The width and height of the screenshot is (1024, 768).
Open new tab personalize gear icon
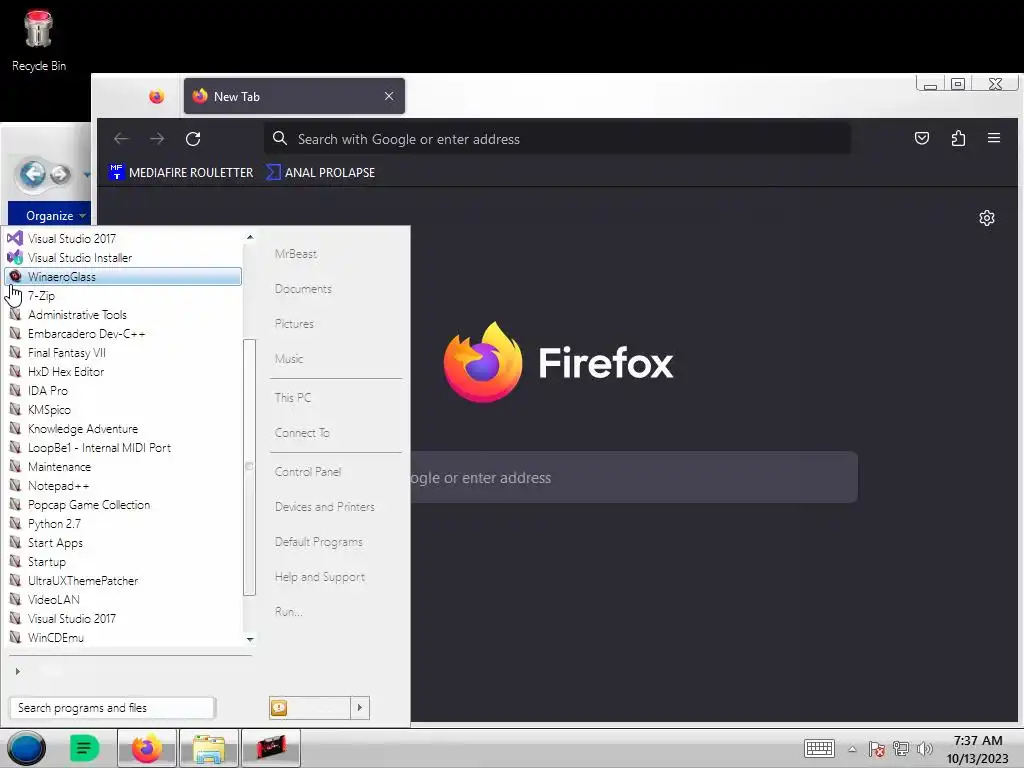[x=987, y=217]
